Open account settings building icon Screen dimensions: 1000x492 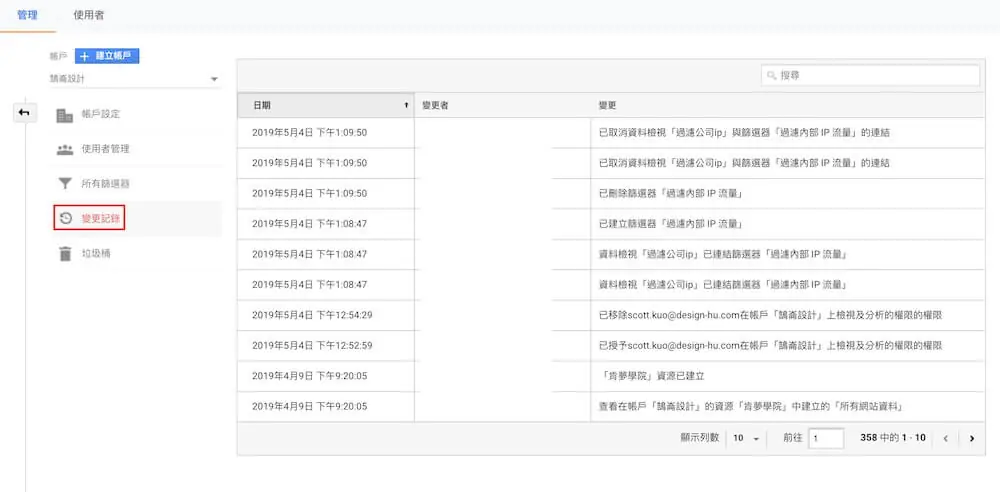64,115
